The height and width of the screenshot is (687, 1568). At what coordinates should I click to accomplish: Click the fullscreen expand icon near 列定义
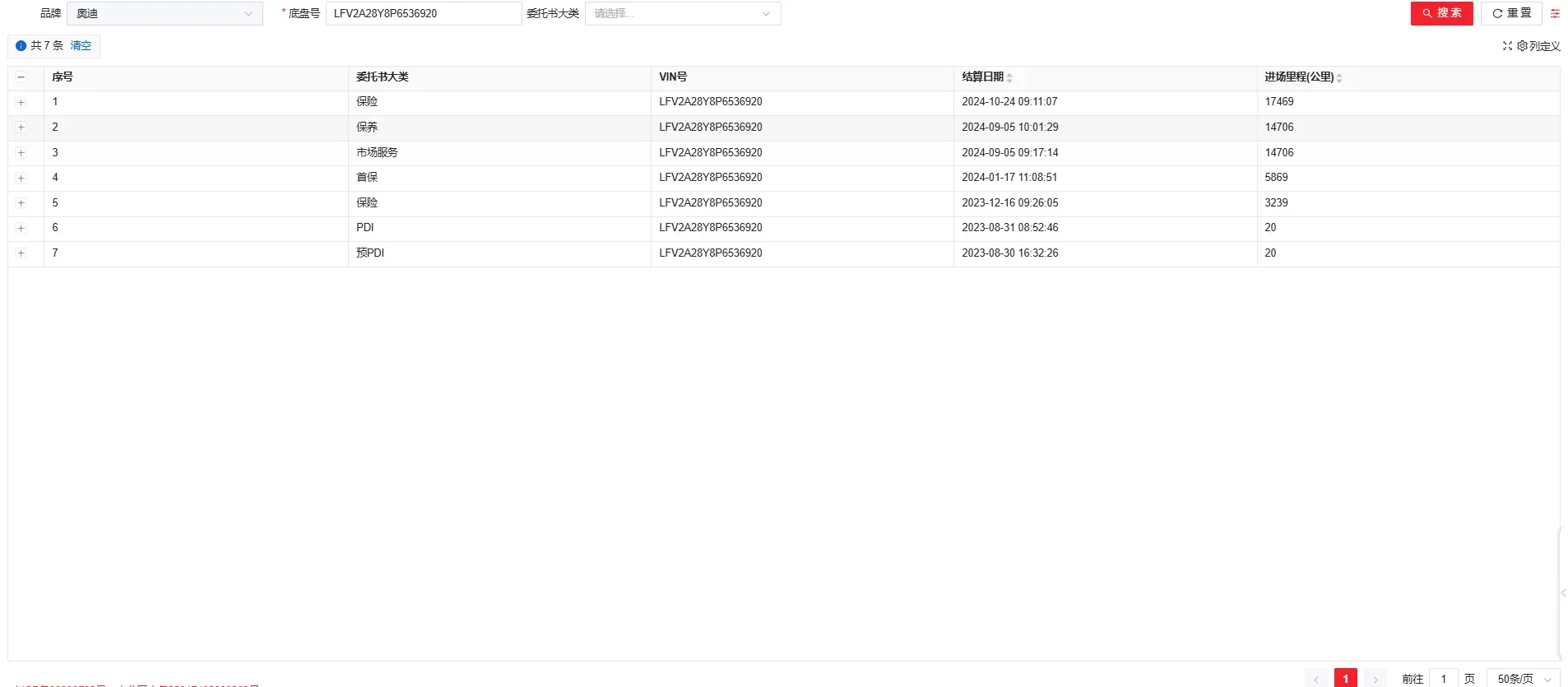[x=1507, y=46]
